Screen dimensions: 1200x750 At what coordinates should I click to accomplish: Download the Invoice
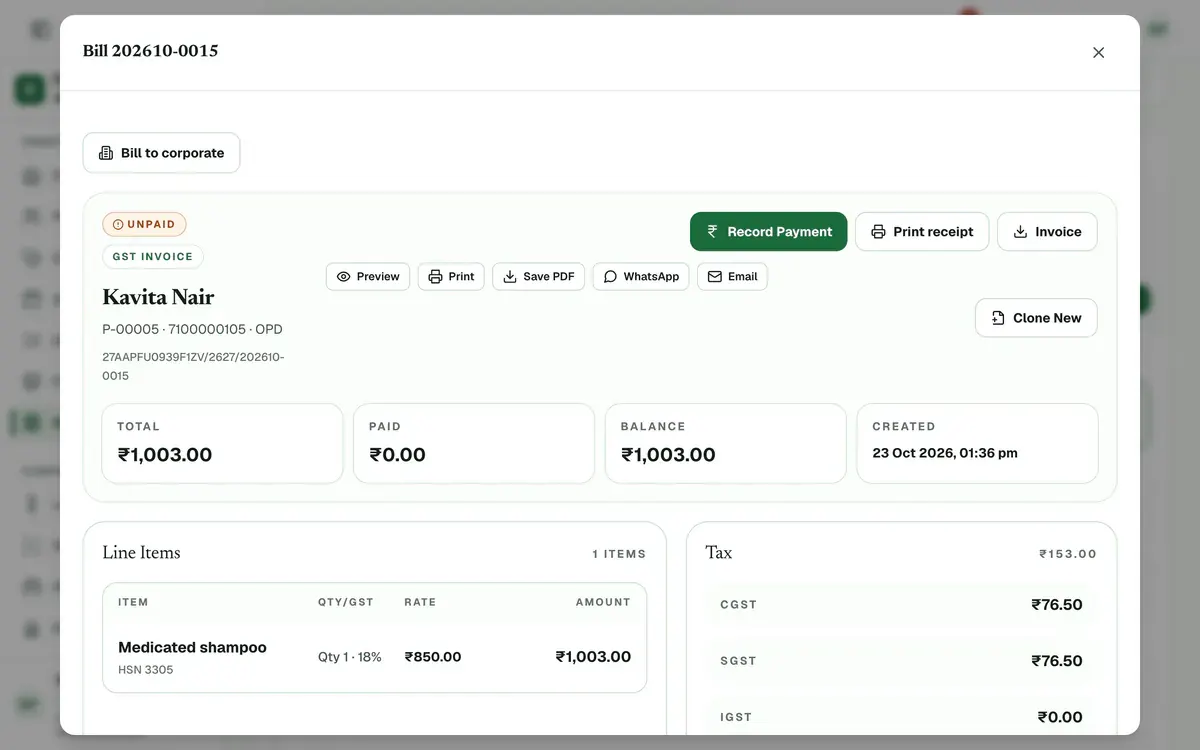(x=1047, y=231)
